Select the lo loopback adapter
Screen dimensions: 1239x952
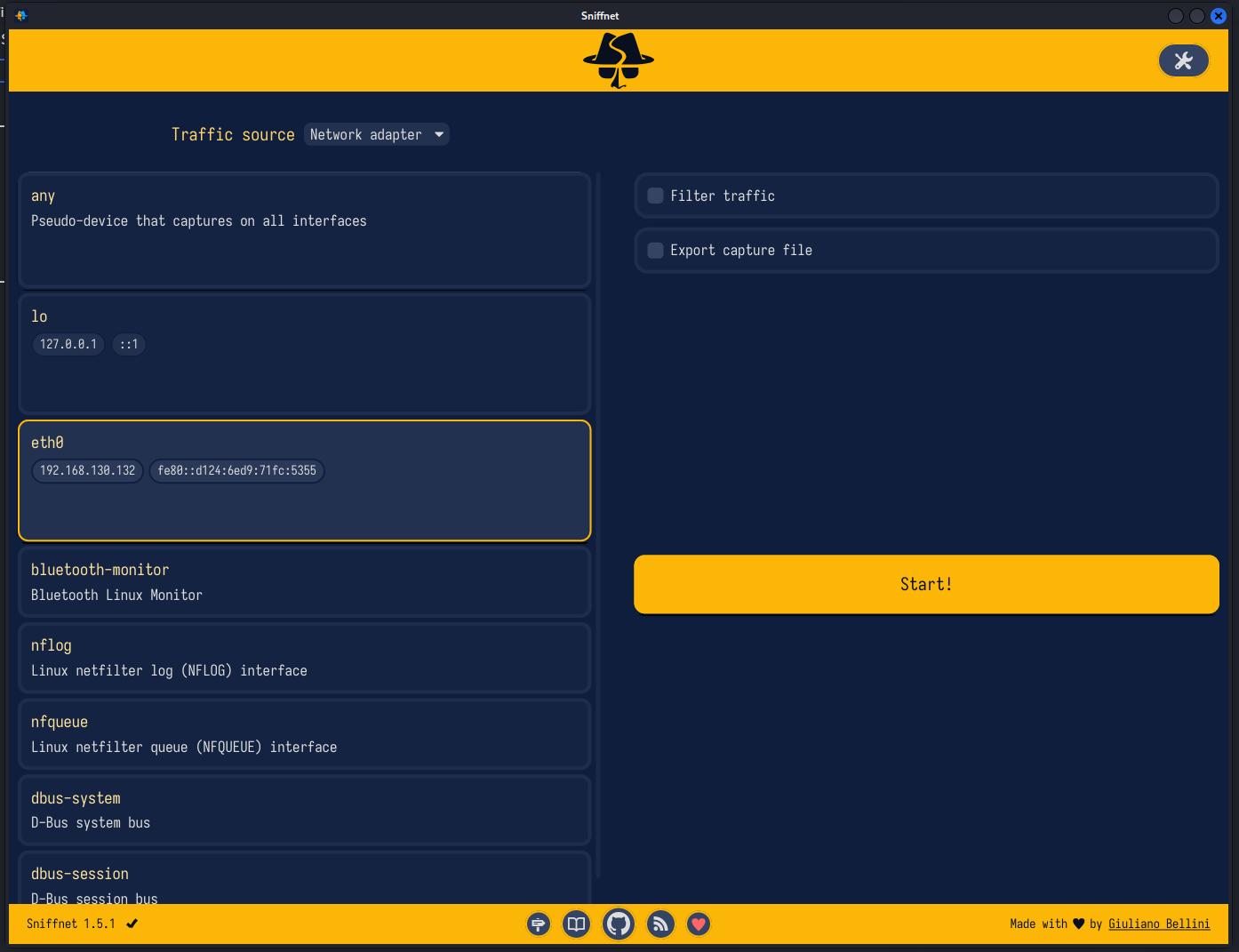[x=305, y=354]
